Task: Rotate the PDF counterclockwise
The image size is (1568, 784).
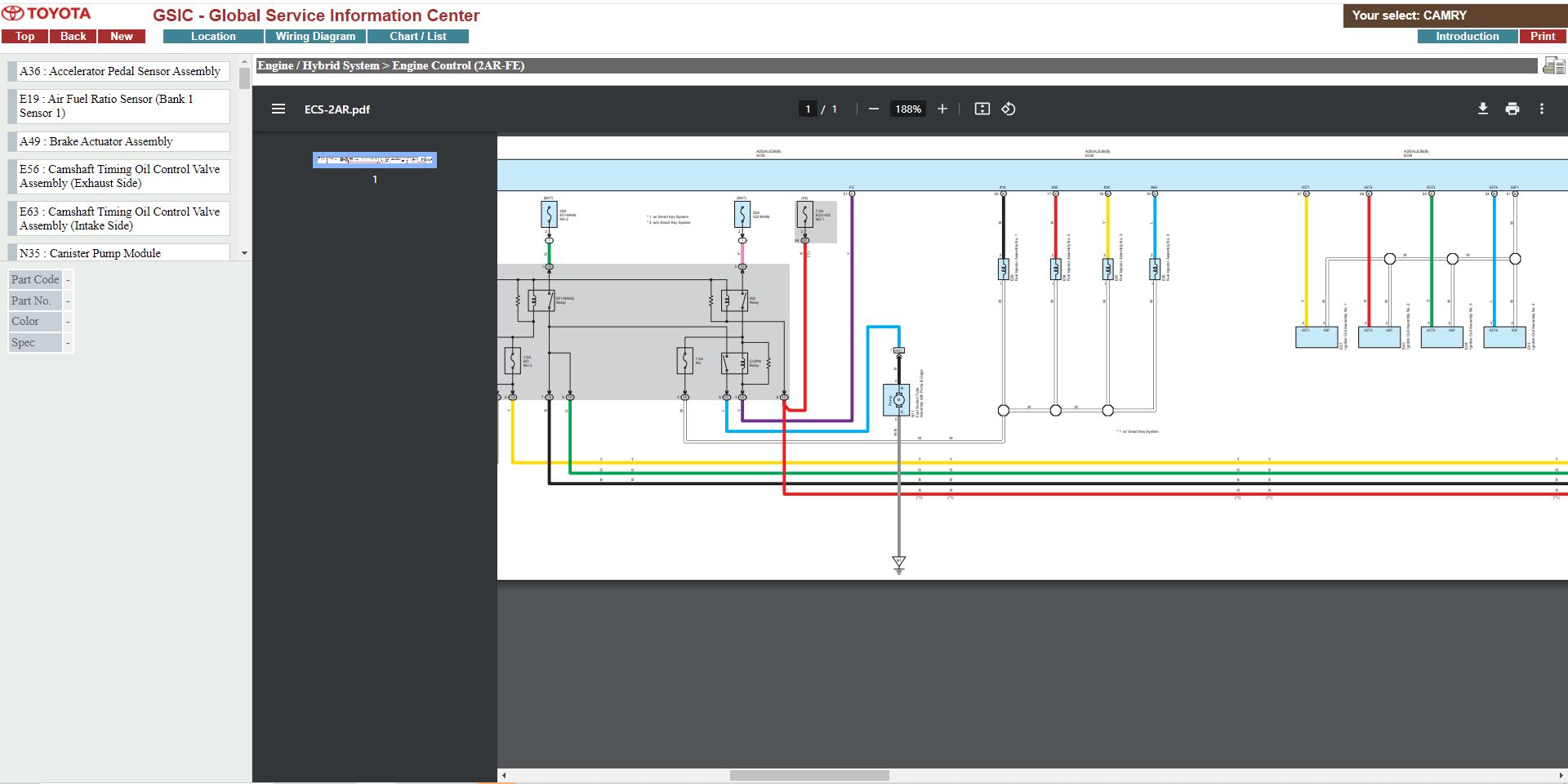Action: pos(1009,109)
